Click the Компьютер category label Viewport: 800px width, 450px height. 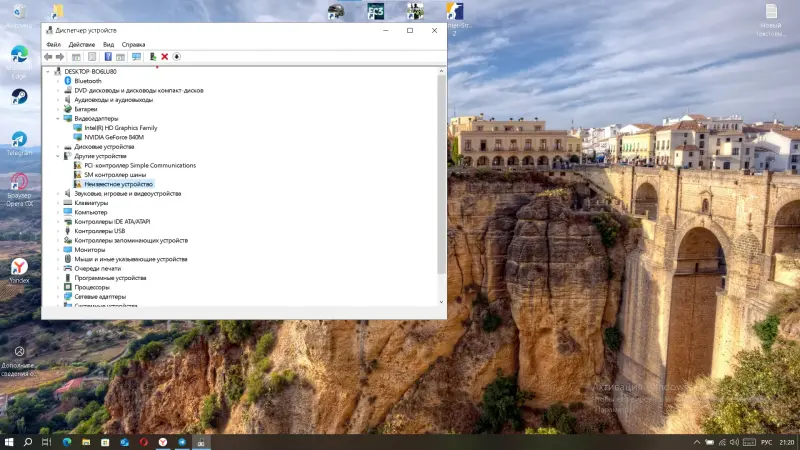(90, 212)
